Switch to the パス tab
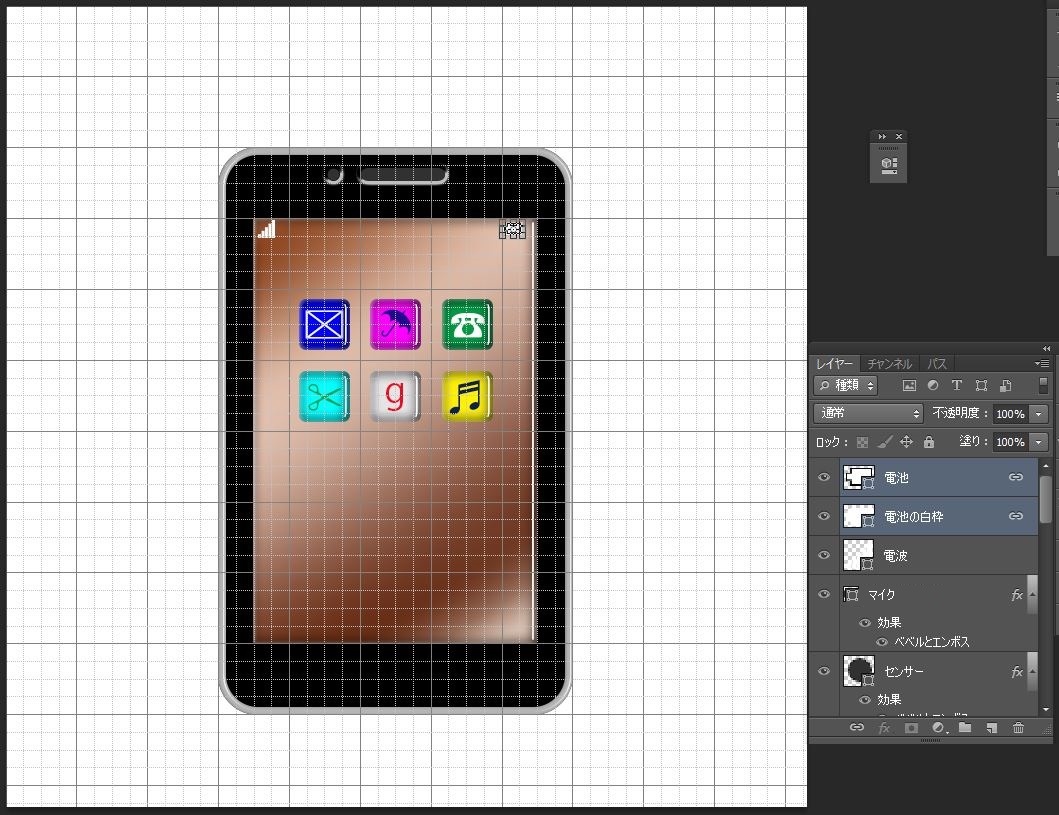 (937, 364)
